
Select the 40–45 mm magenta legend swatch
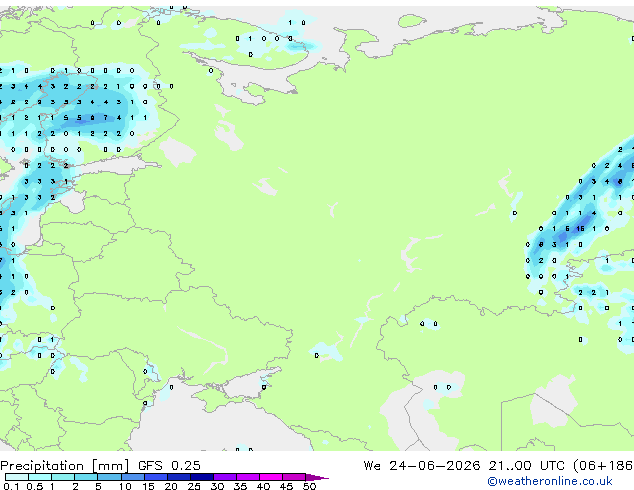click(271, 477)
